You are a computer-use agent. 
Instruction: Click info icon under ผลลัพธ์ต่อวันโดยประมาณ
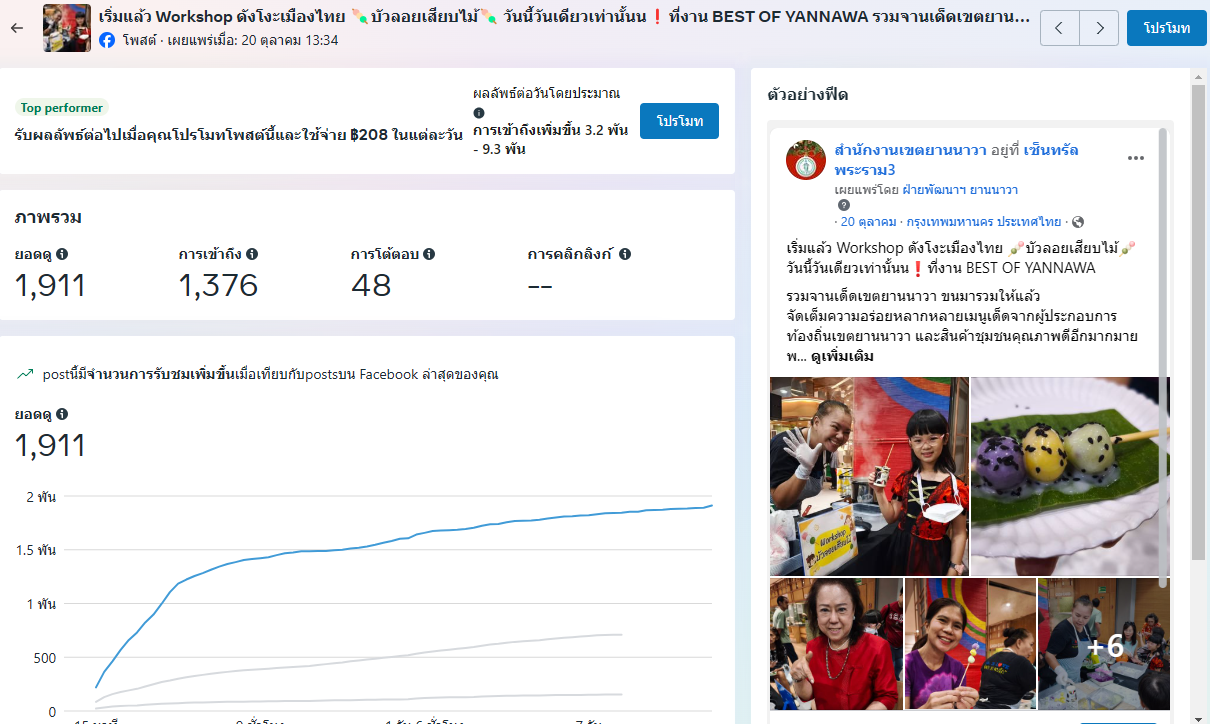tap(479, 113)
